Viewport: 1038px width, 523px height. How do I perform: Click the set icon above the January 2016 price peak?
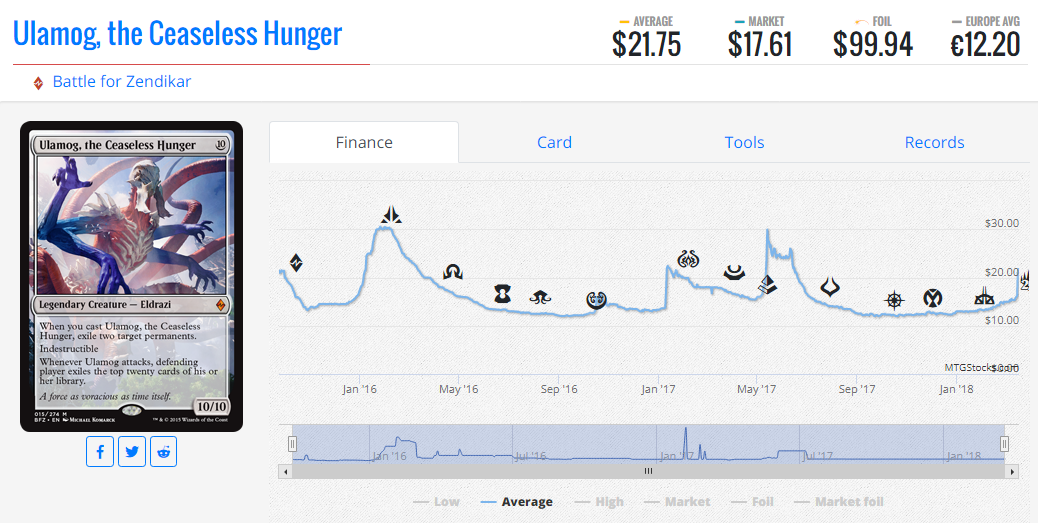[391, 213]
